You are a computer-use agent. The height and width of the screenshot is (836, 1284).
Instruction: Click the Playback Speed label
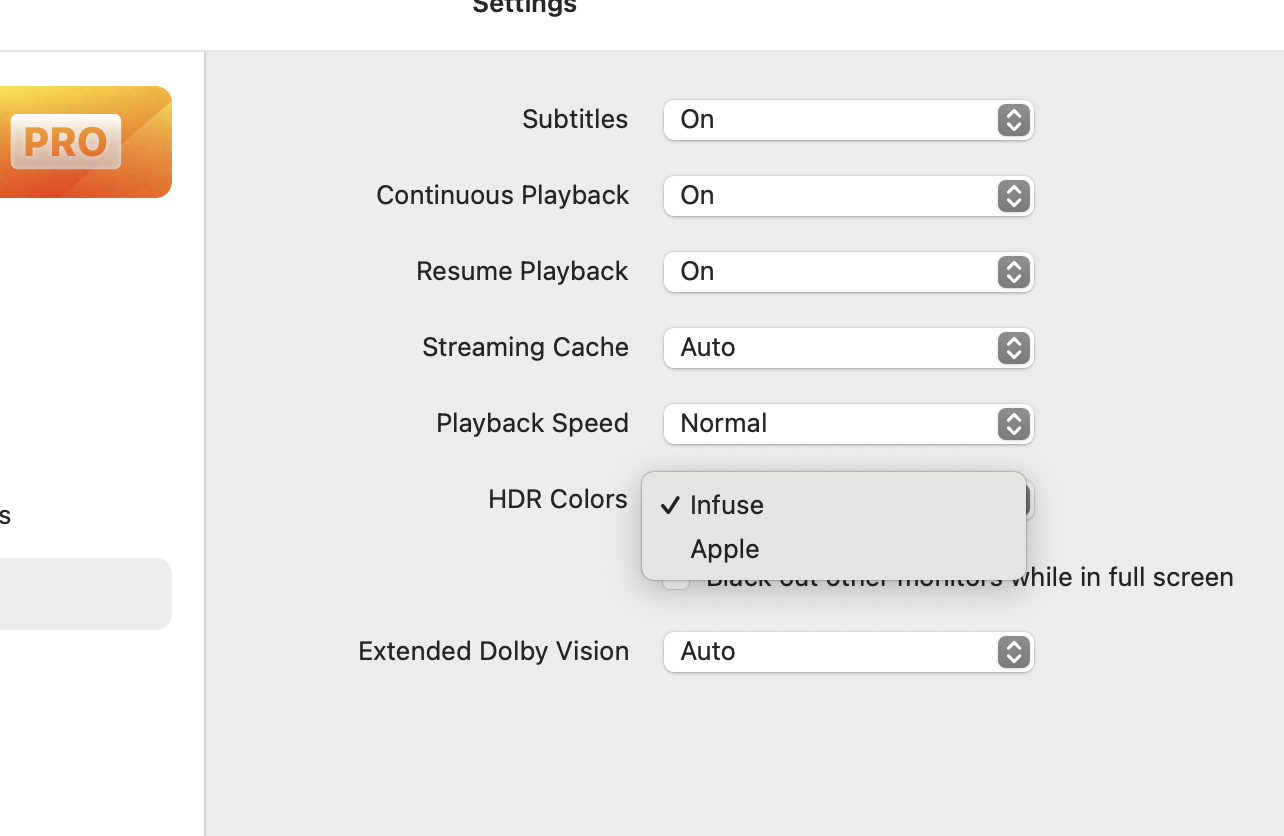coord(532,423)
